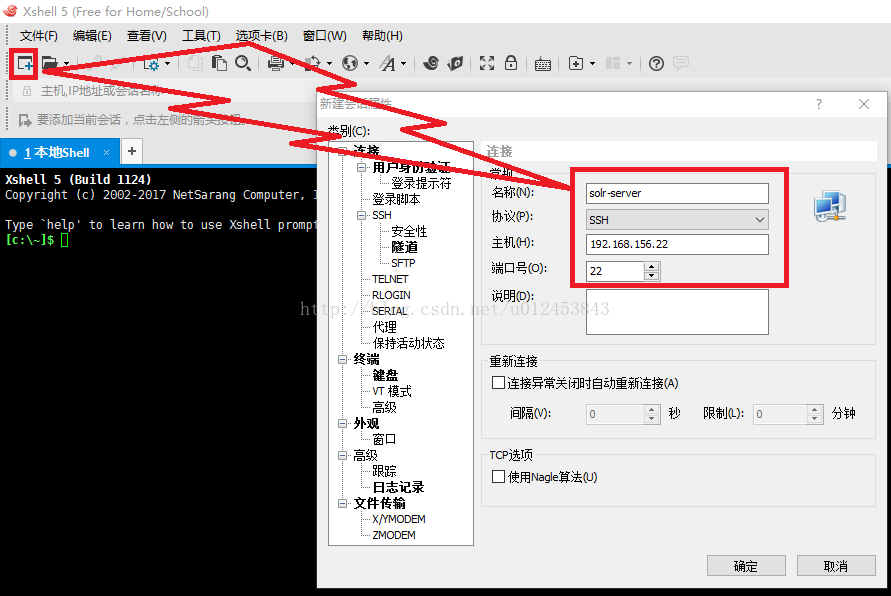Open the 工具(T) menu

[201, 36]
